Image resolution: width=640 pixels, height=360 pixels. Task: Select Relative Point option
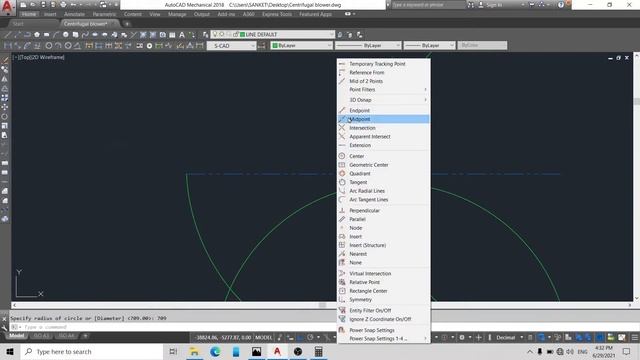pos(383,282)
